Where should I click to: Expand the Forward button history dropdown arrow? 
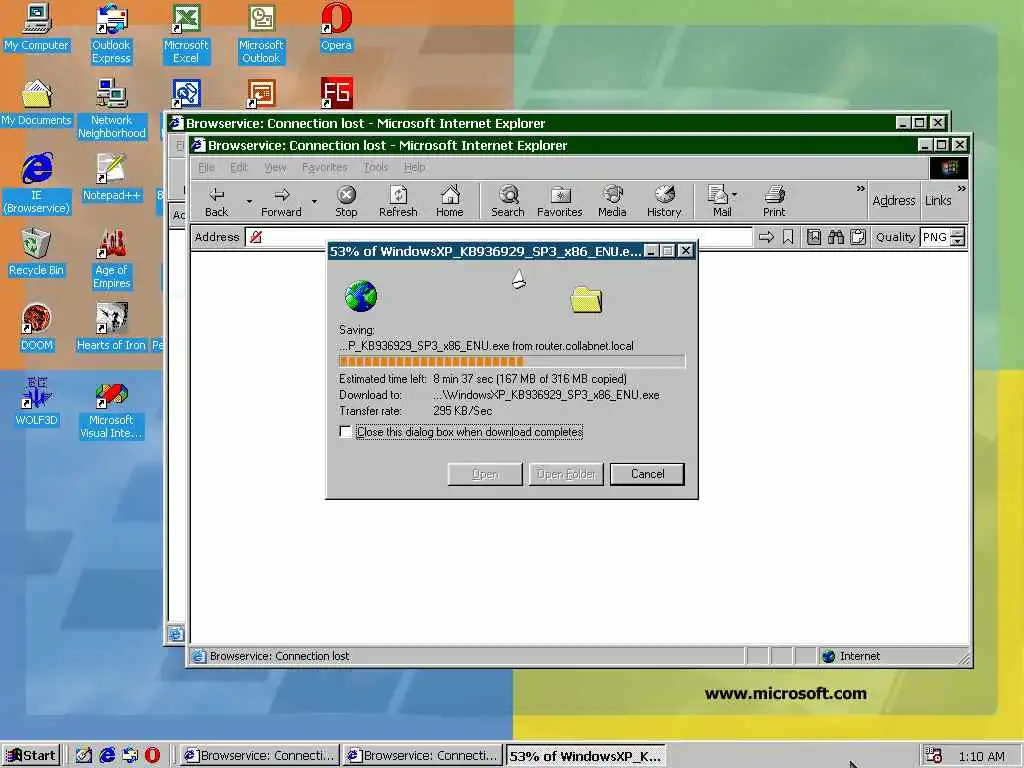point(314,201)
